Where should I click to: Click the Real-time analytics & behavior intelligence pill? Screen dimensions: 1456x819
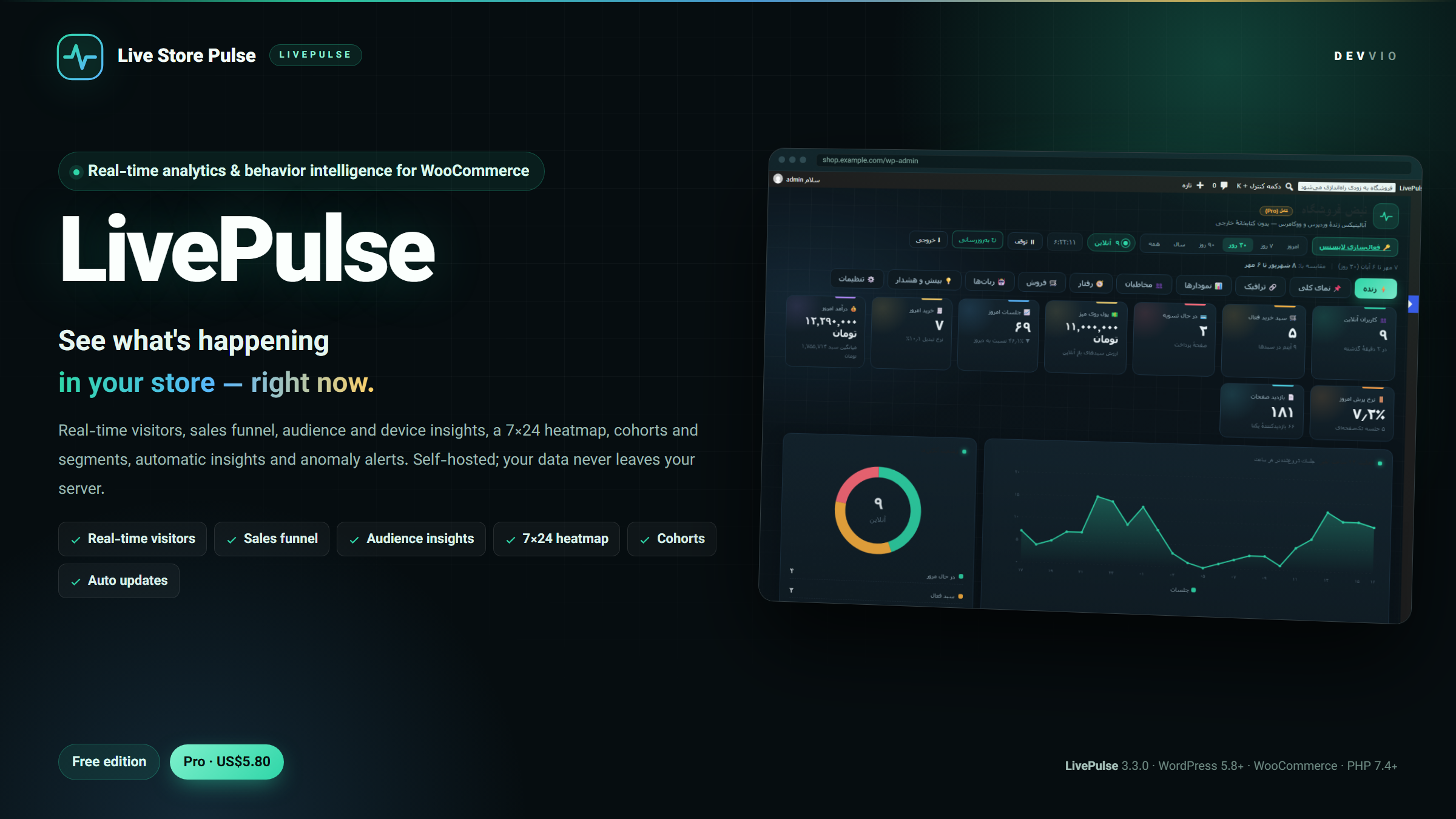(302, 171)
